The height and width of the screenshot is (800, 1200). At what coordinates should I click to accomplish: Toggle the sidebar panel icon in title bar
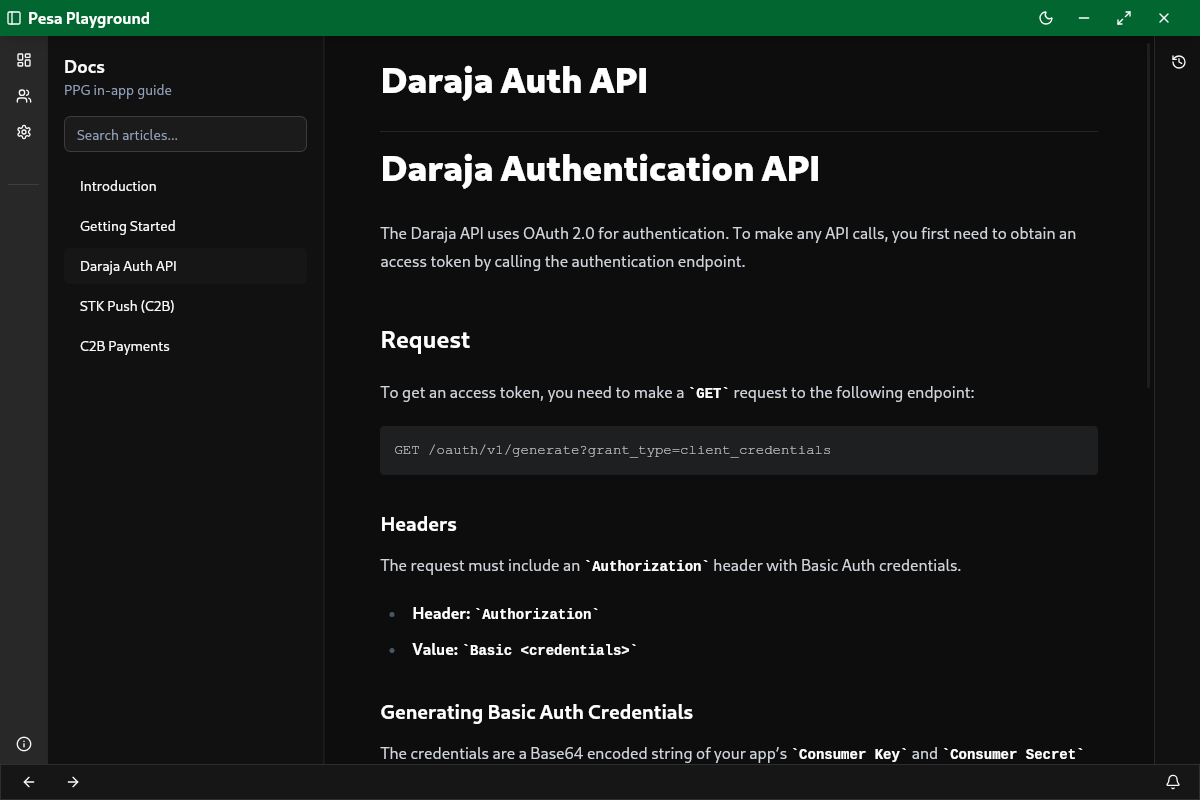point(14,18)
